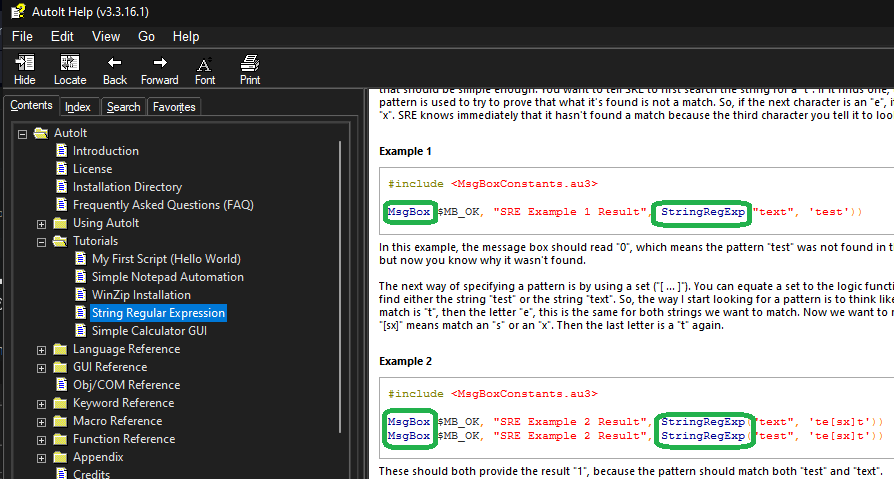
Task: Click the GUI Reference folder icon
Action: (60, 367)
